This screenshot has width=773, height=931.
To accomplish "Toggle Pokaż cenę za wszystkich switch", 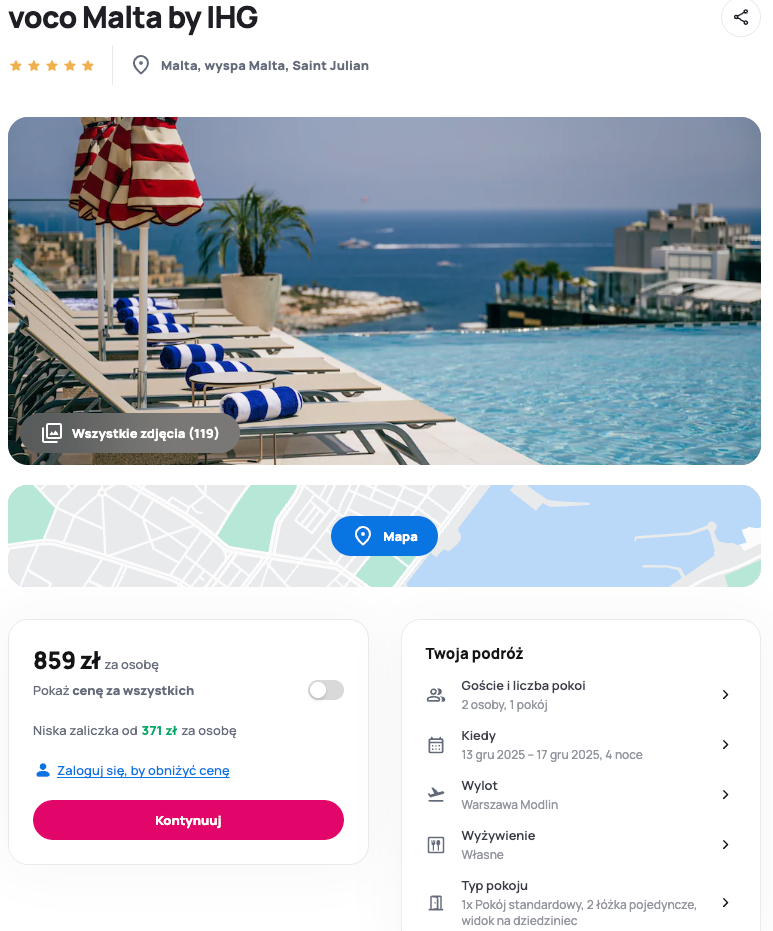I will click(326, 690).
